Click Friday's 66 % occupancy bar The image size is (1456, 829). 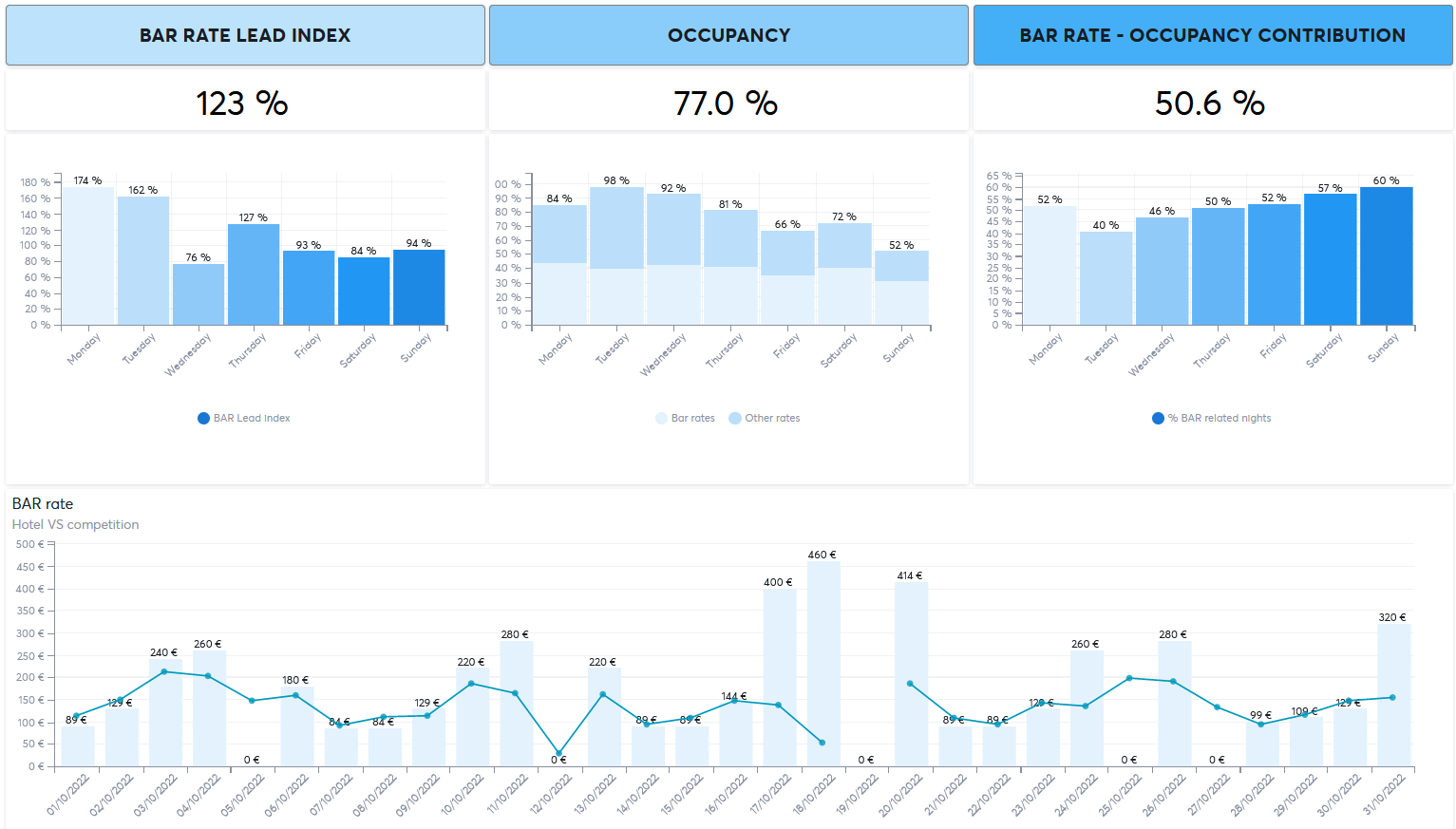(x=787, y=277)
